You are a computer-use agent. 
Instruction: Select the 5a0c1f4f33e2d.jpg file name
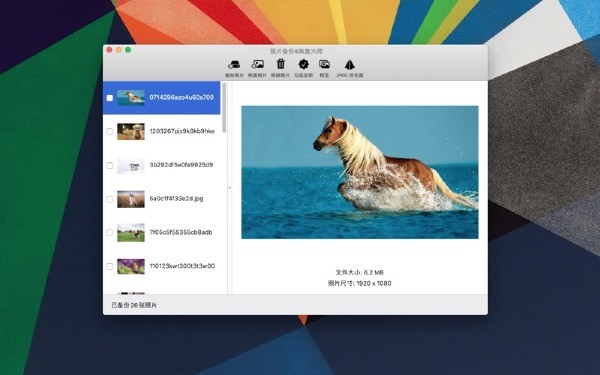(176, 199)
